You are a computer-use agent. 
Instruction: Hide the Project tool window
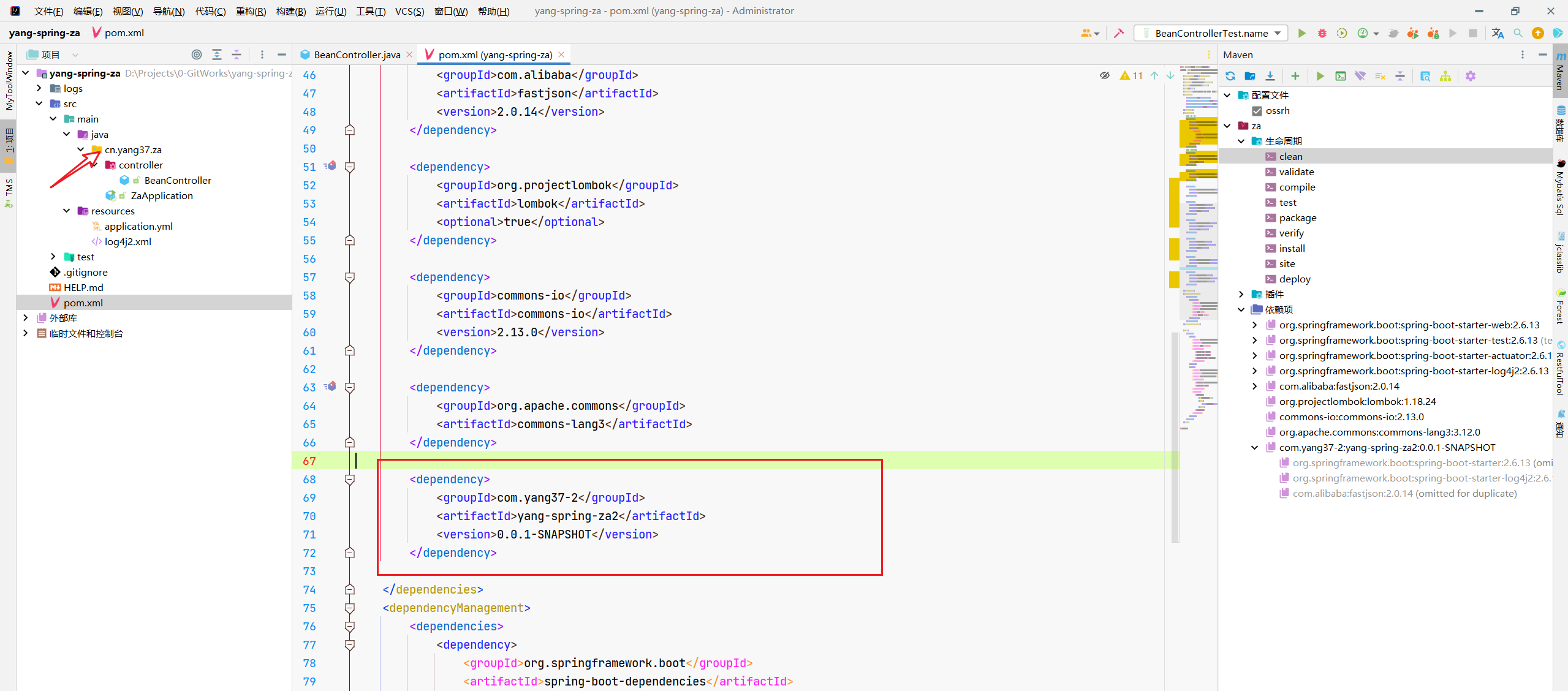coord(282,55)
